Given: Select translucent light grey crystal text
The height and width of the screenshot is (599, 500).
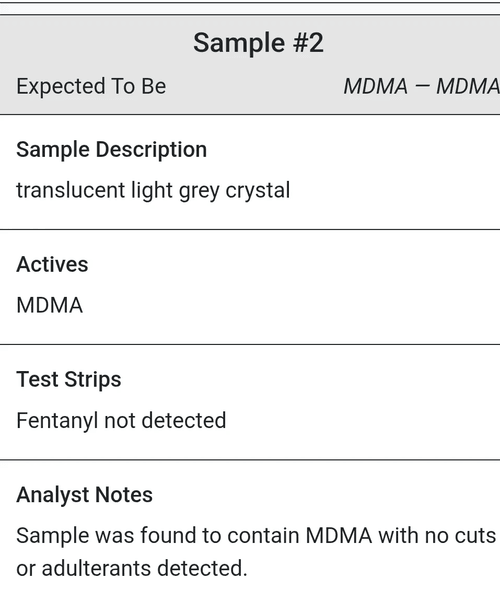Looking at the screenshot, I should click(x=153, y=190).
